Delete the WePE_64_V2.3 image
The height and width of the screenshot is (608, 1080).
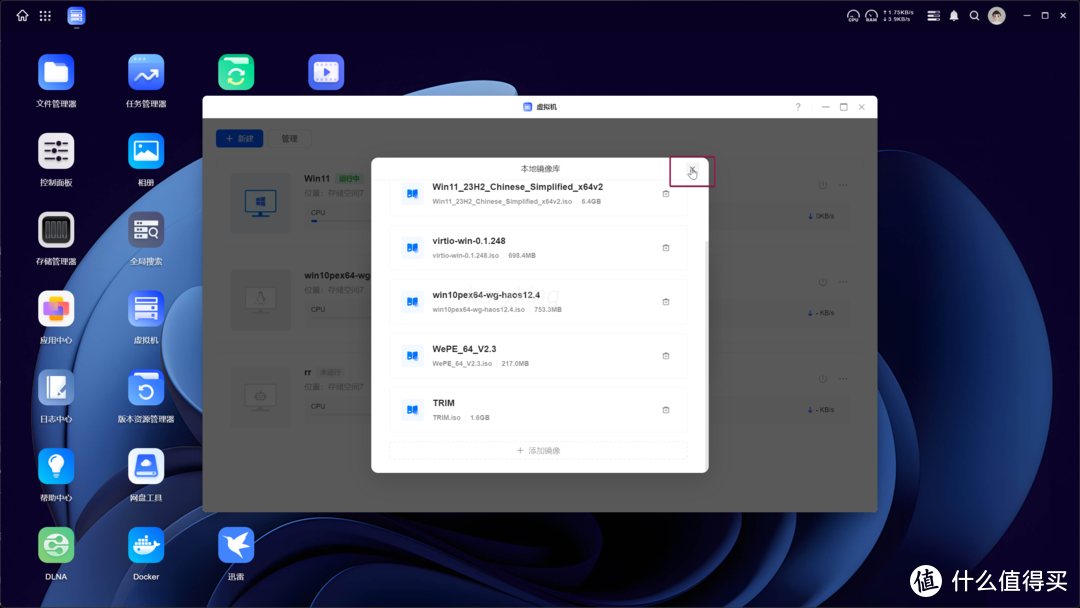tap(666, 356)
